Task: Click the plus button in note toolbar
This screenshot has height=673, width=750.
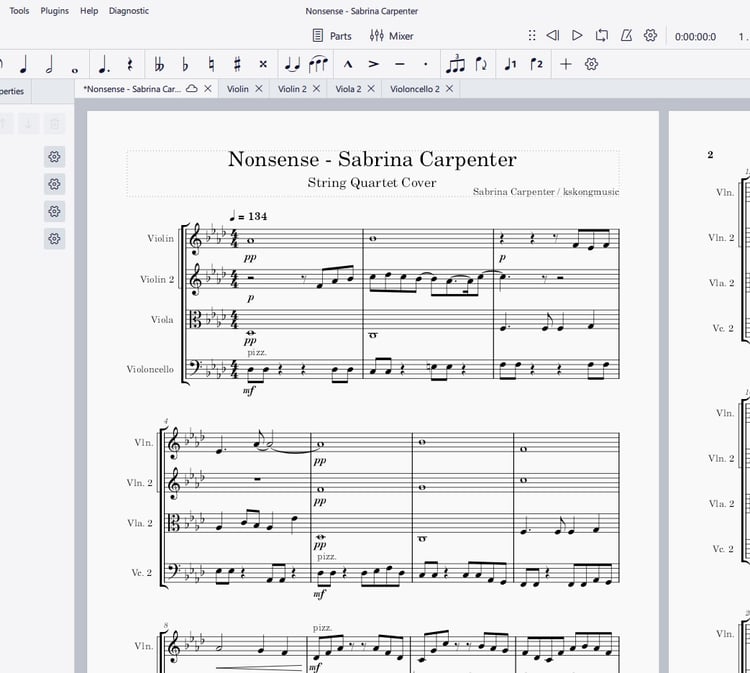Action: (566, 64)
